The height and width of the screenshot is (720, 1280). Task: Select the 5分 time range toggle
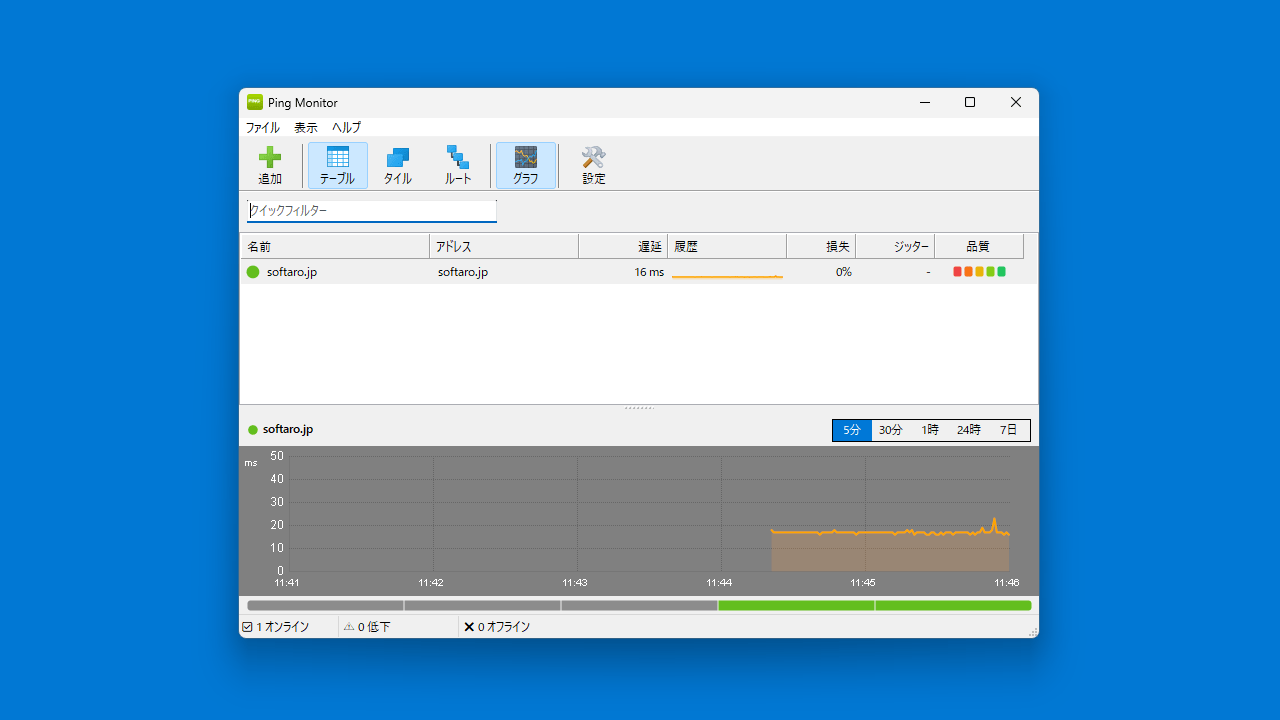(851, 429)
